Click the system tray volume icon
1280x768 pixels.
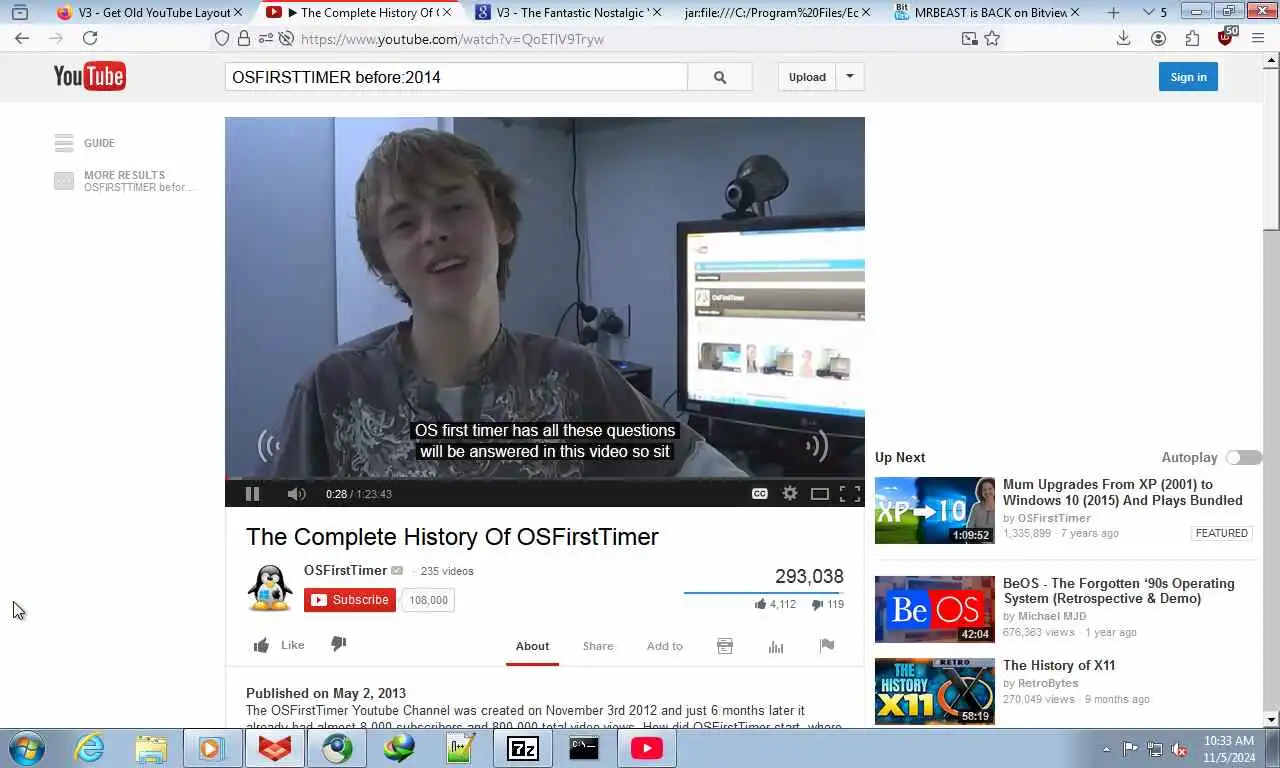1179,749
